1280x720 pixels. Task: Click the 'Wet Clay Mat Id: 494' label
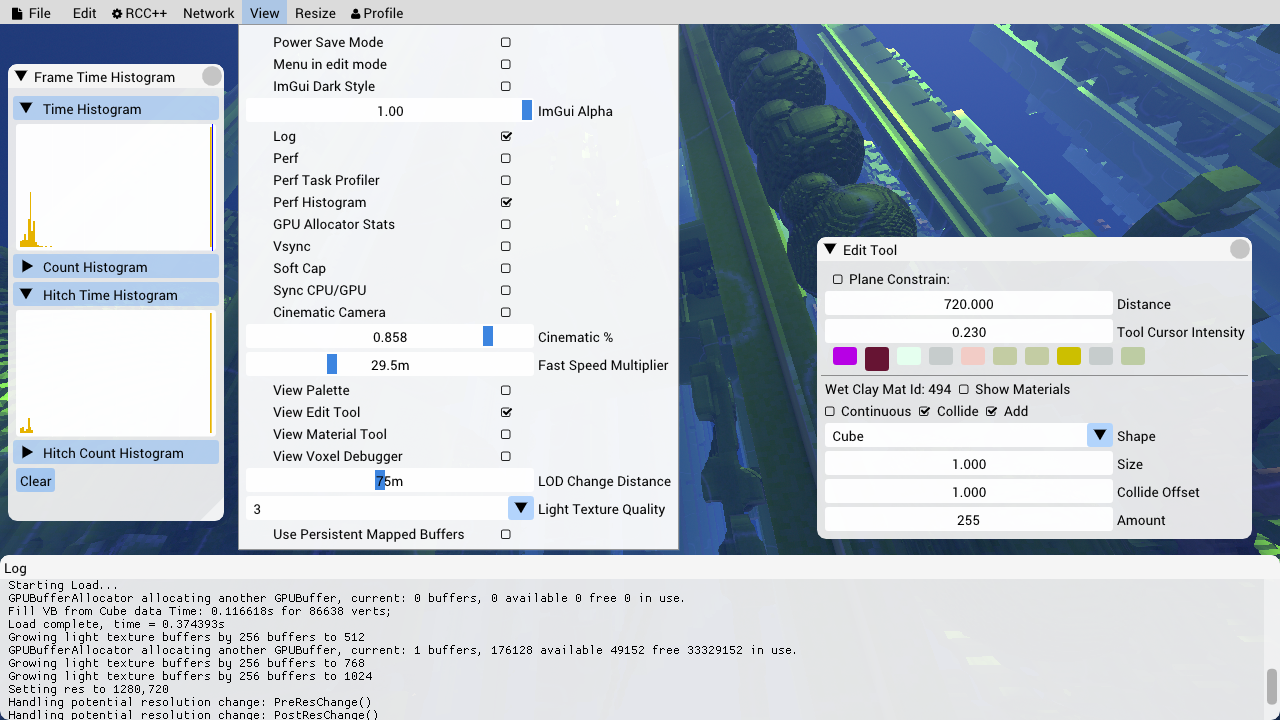pyautogui.click(x=888, y=389)
